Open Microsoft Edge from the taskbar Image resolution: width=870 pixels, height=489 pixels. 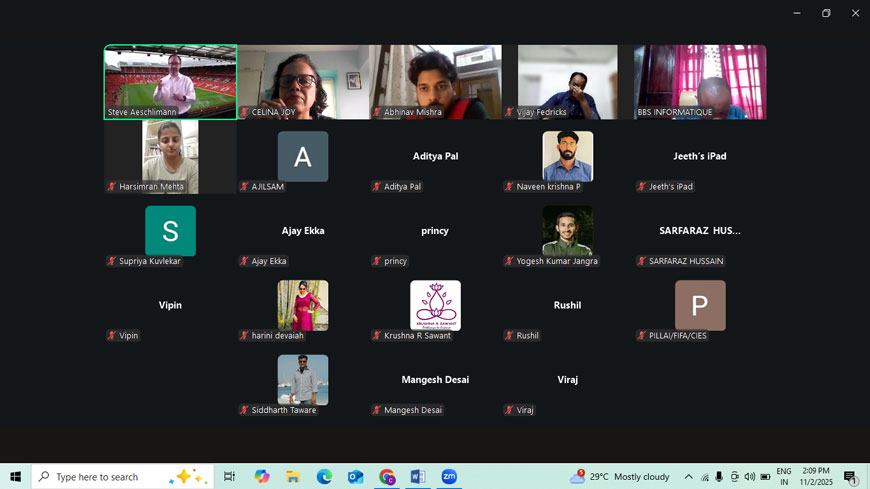324,477
